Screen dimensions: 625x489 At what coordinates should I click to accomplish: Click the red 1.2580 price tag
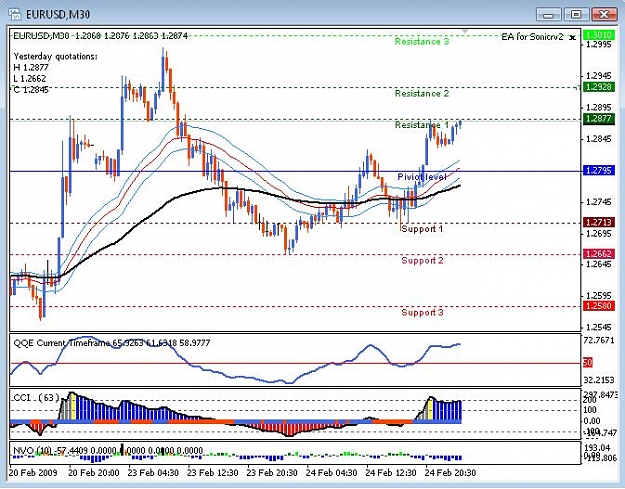[x=599, y=306]
